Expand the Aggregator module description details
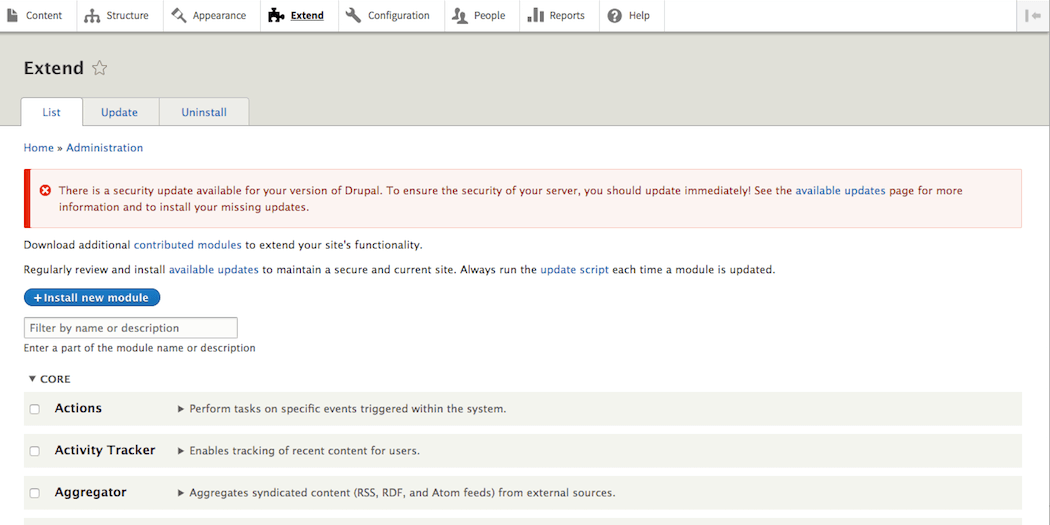The height and width of the screenshot is (525, 1050). coord(181,493)
